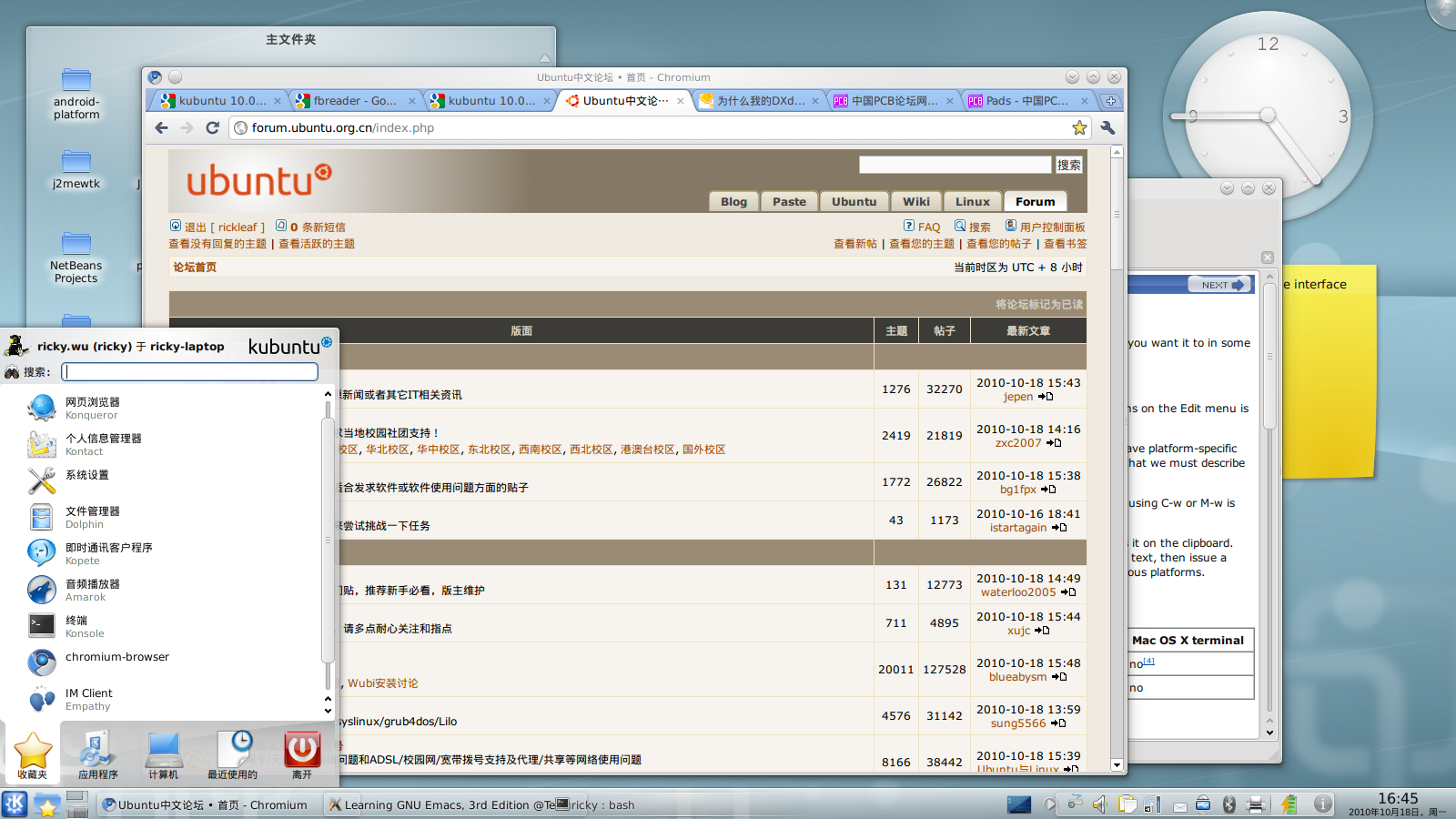This screenshot has height=819, width=1456.
Task: Click 查看新帖 link
Action: point(855,244)
